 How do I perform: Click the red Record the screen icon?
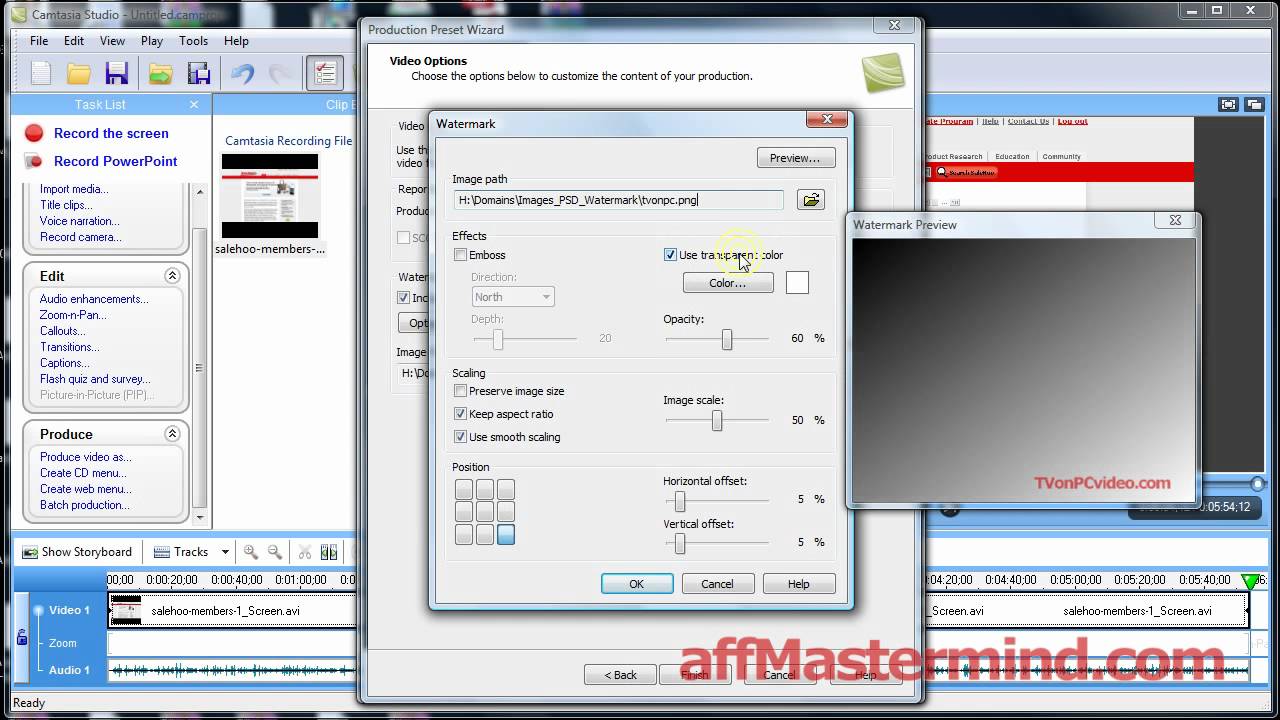click(34, 133)
